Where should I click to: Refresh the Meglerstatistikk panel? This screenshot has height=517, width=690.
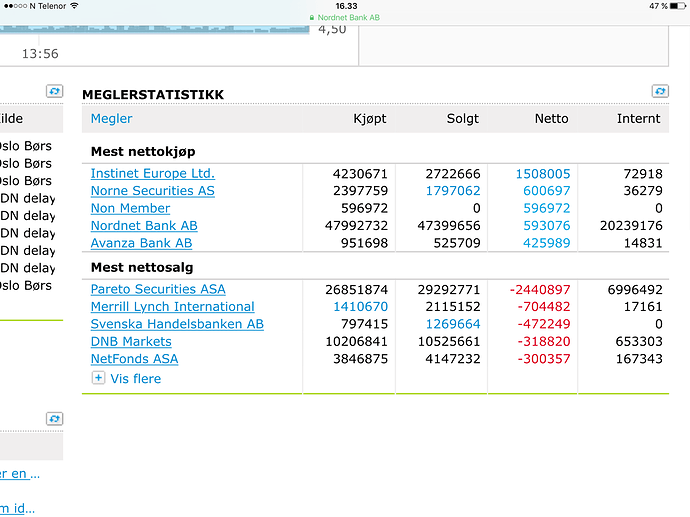(x=660, y=91)
